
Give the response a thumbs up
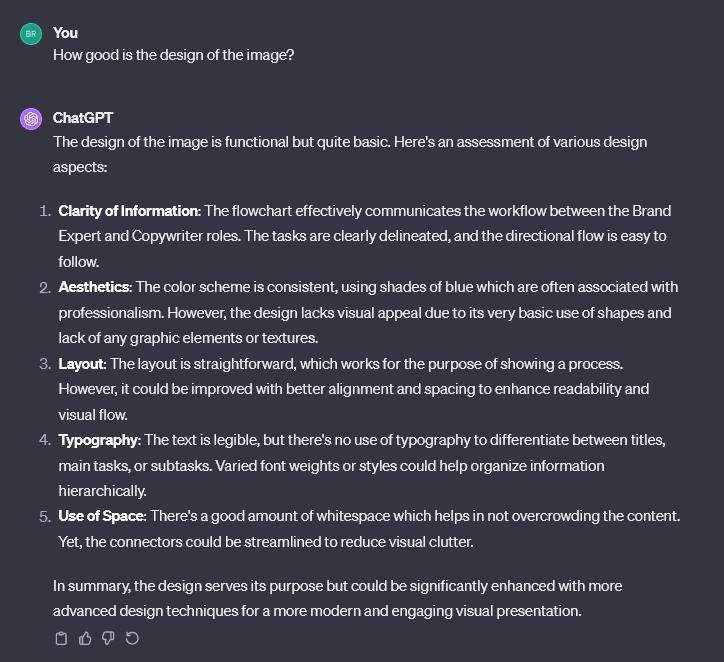pyautogui.click(x=85, y=638)
